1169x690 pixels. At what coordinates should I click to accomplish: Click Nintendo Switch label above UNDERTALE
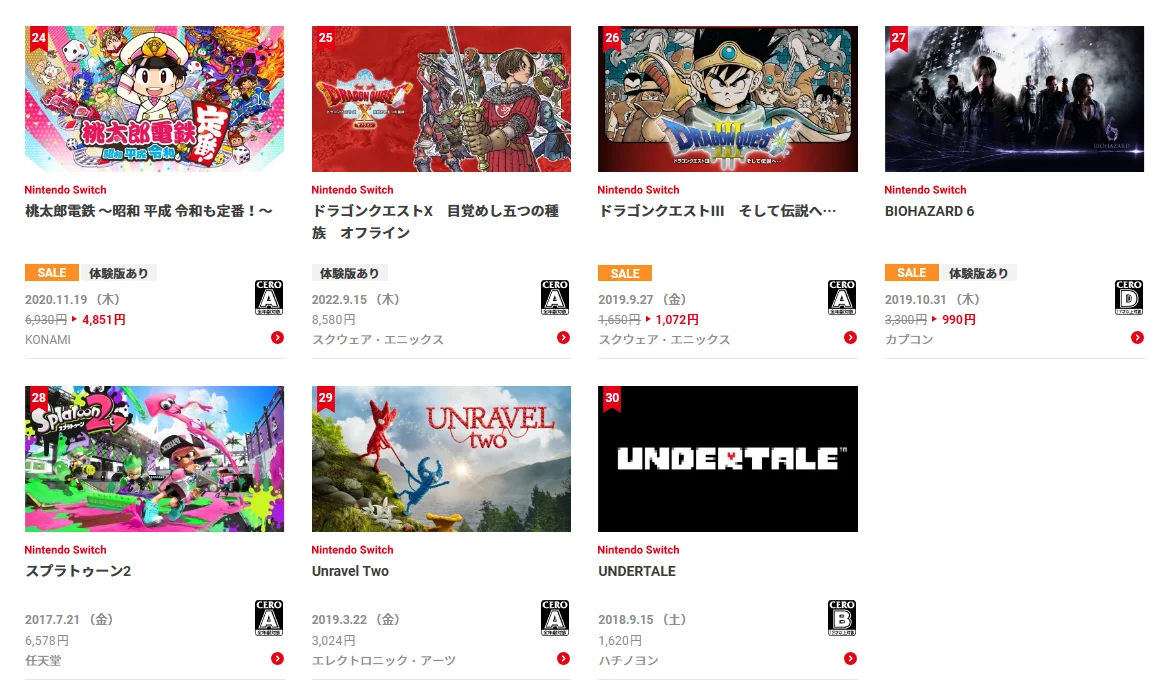tap(638, 550)
